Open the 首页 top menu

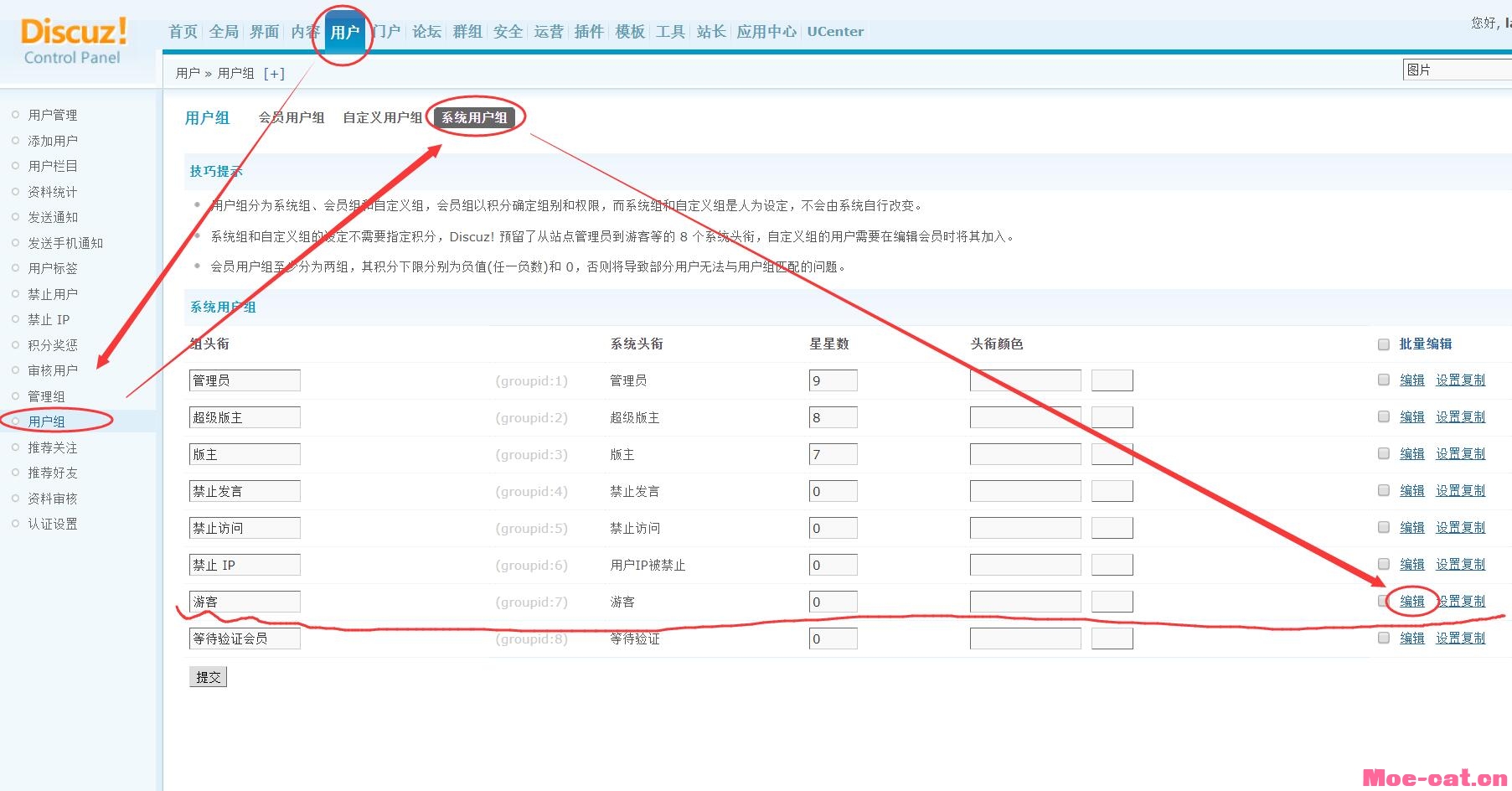183,32
